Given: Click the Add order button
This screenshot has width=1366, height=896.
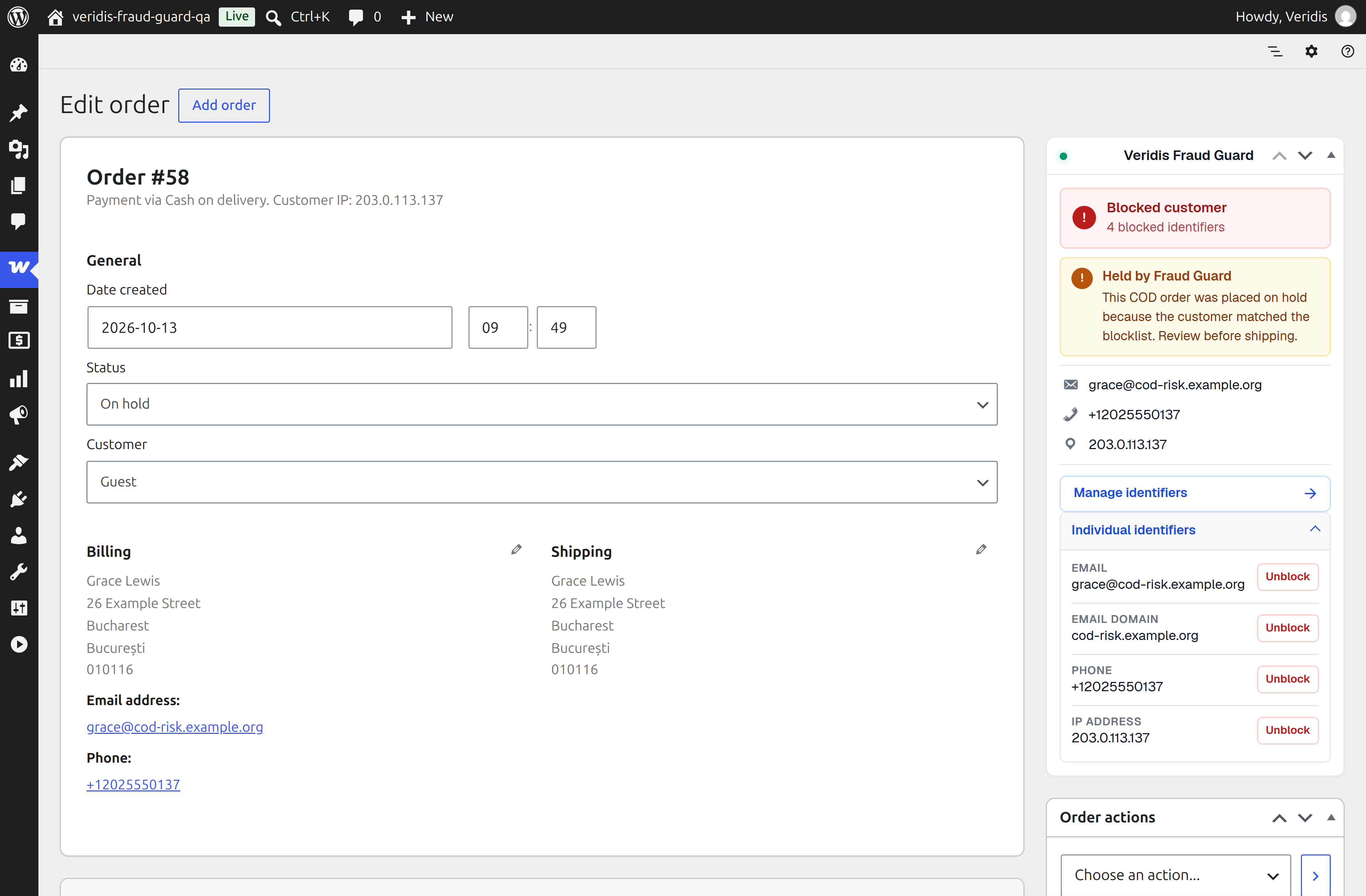Looking at the screenshot, I should [x=224, y=106].
